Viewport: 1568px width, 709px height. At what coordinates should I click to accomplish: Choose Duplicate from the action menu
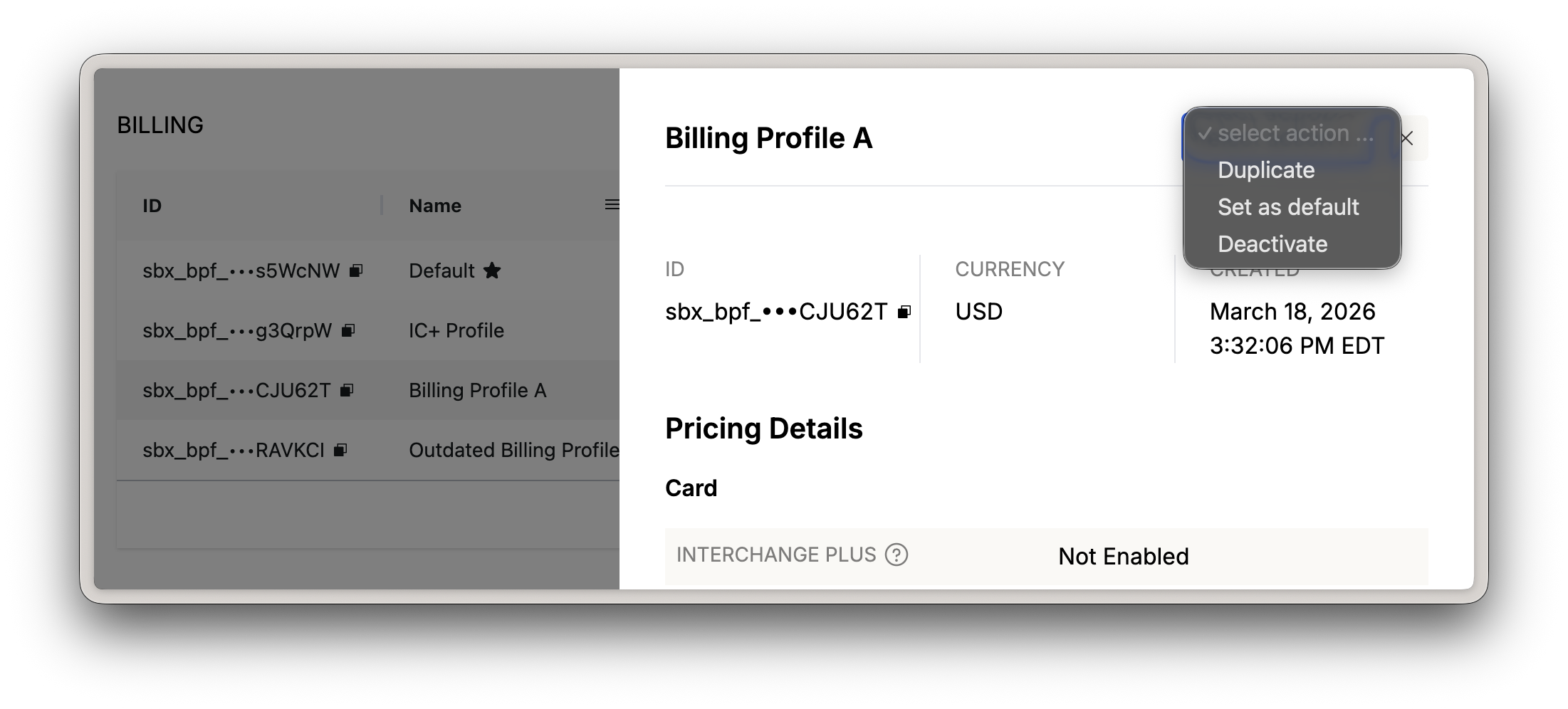coord(1265,170)
